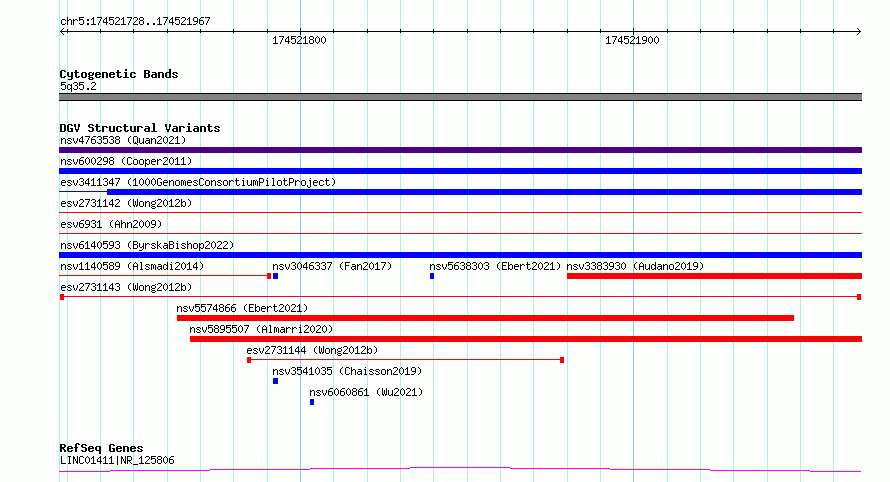Click the red nsv5895507 Almarri2020 variant bar
This screenshot has height=482, width=890.
[526, 339]
